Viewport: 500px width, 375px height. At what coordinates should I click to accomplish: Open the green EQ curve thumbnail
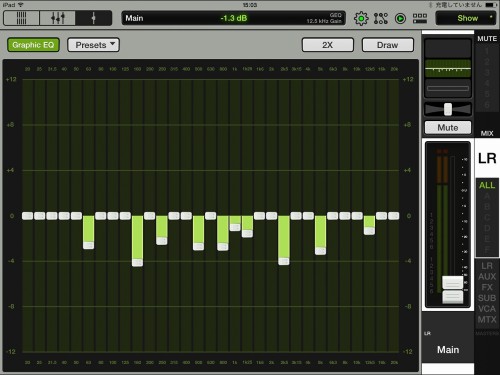click(x=448, y=68)
